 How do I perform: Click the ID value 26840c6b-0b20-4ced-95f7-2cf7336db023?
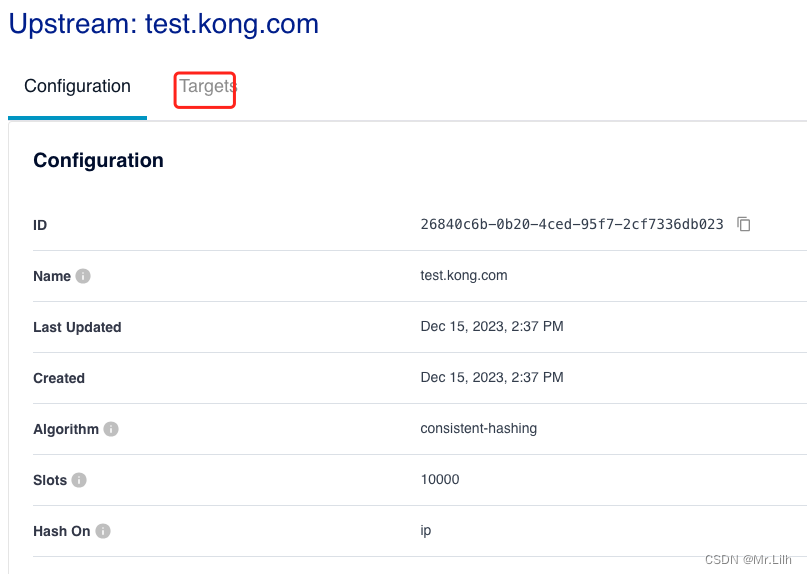pyautogui.click(x=572, y=224)
